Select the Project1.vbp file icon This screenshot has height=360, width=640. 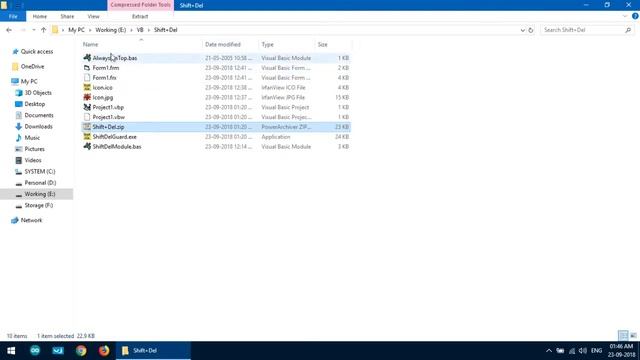[x=87, y=107]
